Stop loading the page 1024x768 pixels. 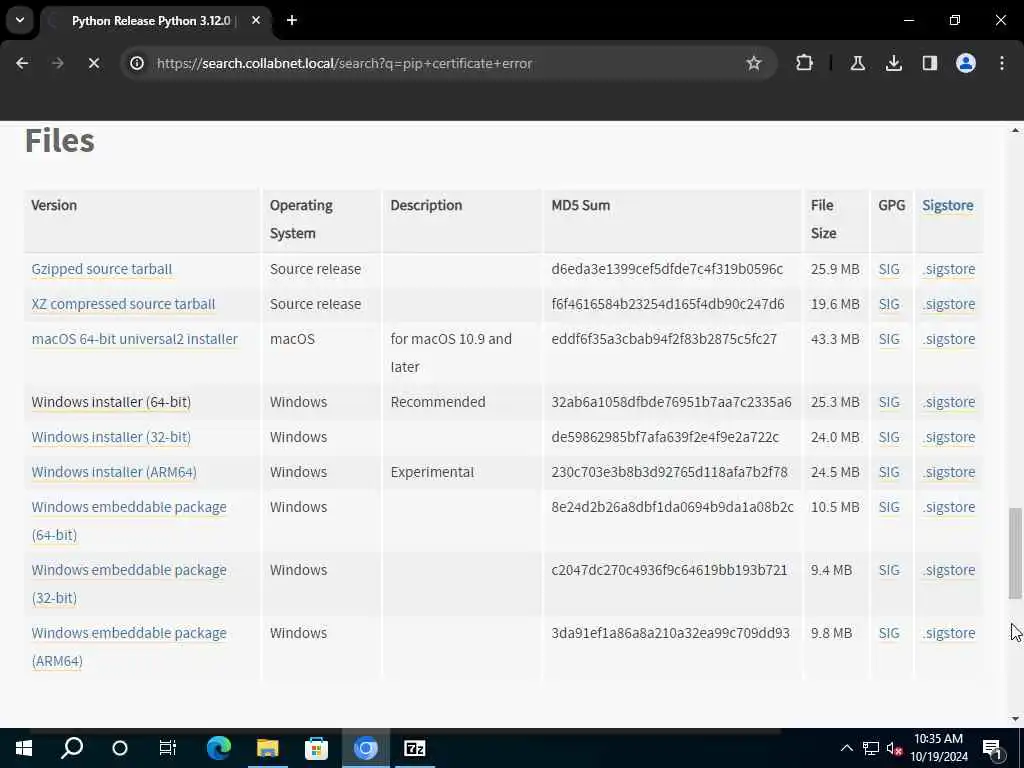[x=93, y=63]
